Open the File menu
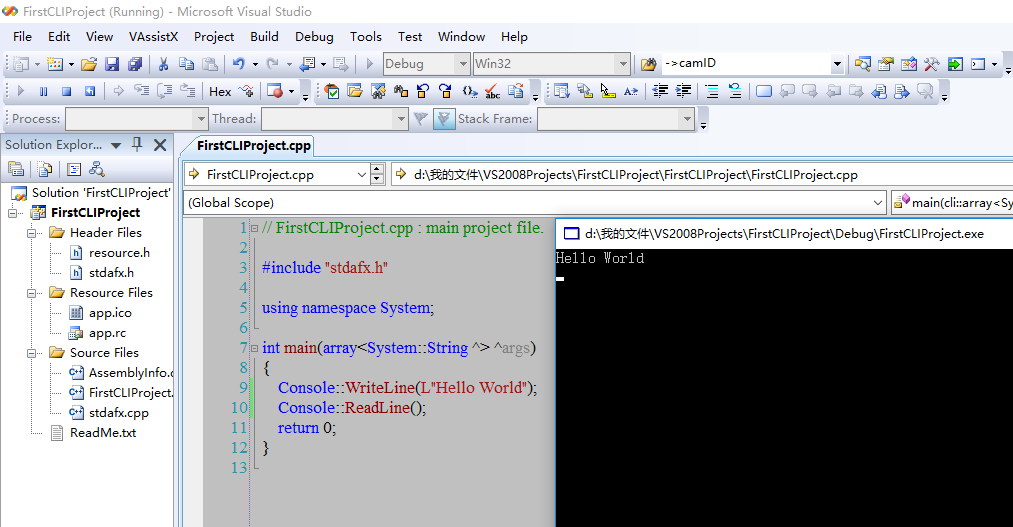Viewport: 1013px width, 527px height. click(x=22, y=37)
